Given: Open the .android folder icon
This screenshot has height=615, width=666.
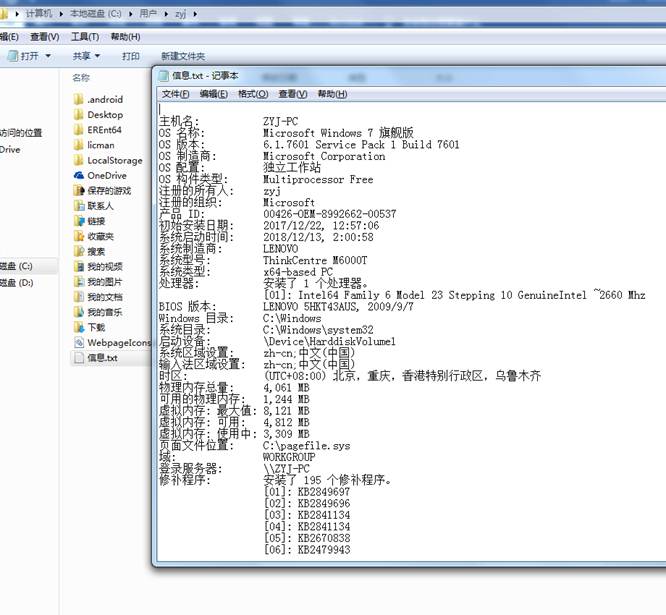Looking at the screenshot, I should coord(78,99).
